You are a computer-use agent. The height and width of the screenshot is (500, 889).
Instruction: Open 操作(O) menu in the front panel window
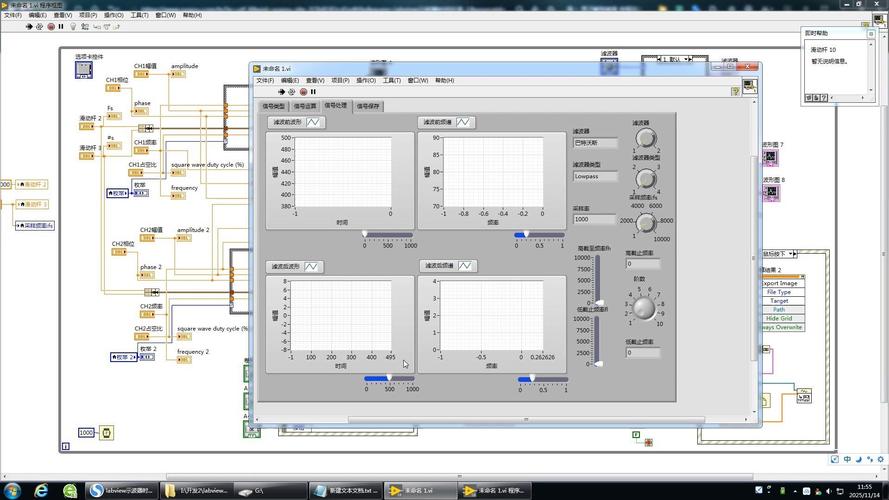(366, 80)
